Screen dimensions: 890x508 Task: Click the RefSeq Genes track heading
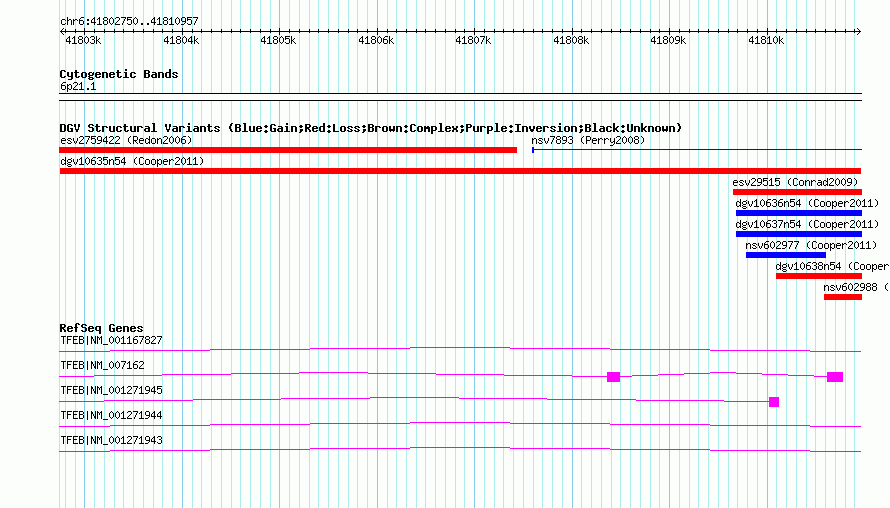[x=101, y=328]
